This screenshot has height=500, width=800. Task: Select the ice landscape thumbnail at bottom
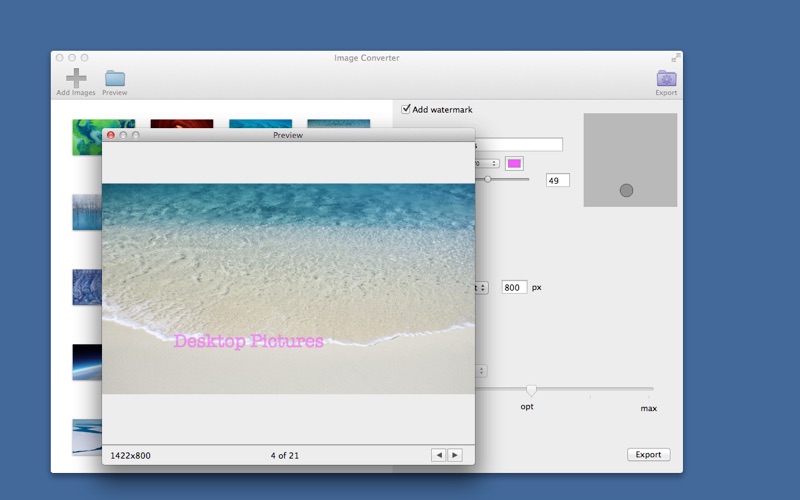87,437
